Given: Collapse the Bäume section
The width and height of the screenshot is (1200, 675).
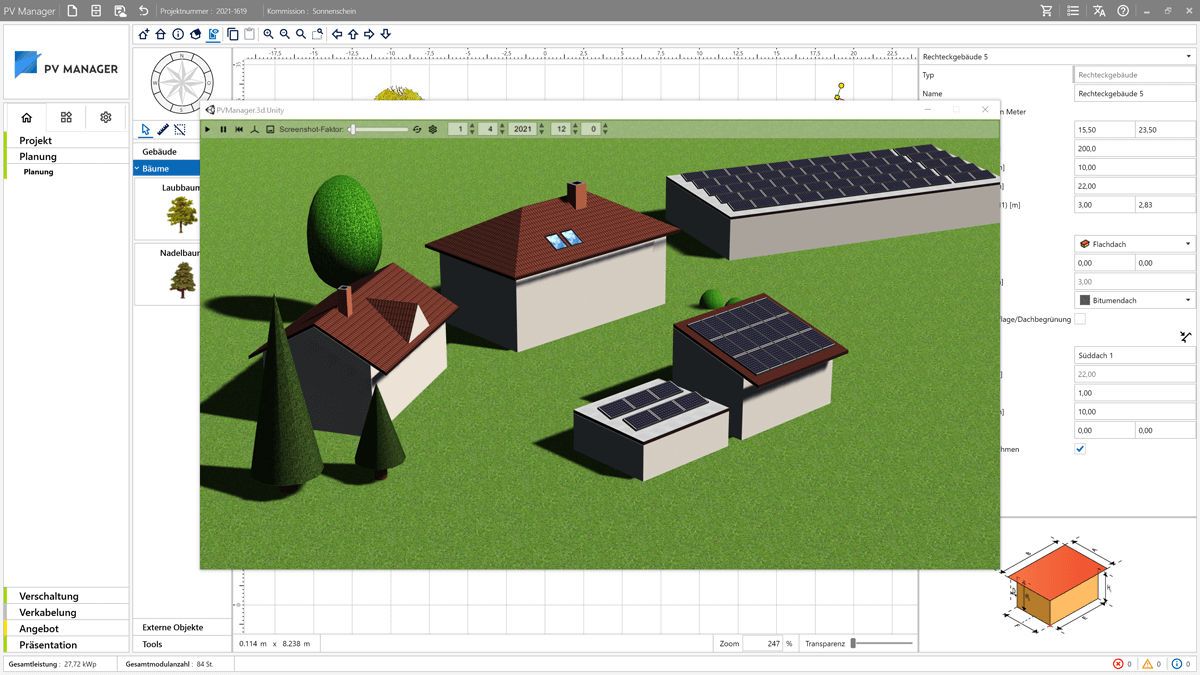Looking at the screenshot, I should point(137,167).
